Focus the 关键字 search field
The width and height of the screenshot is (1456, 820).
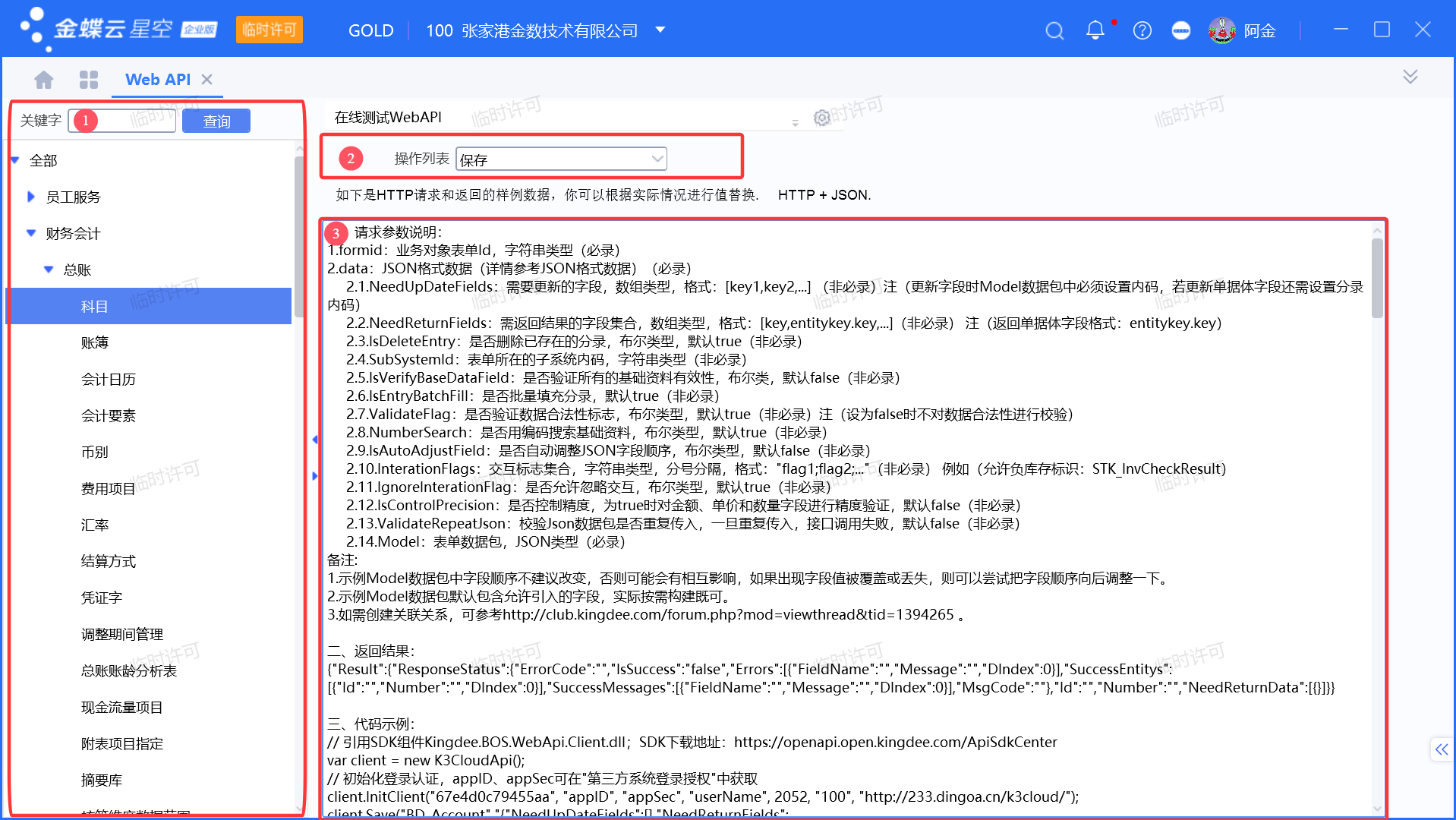[x=122, y=121]
